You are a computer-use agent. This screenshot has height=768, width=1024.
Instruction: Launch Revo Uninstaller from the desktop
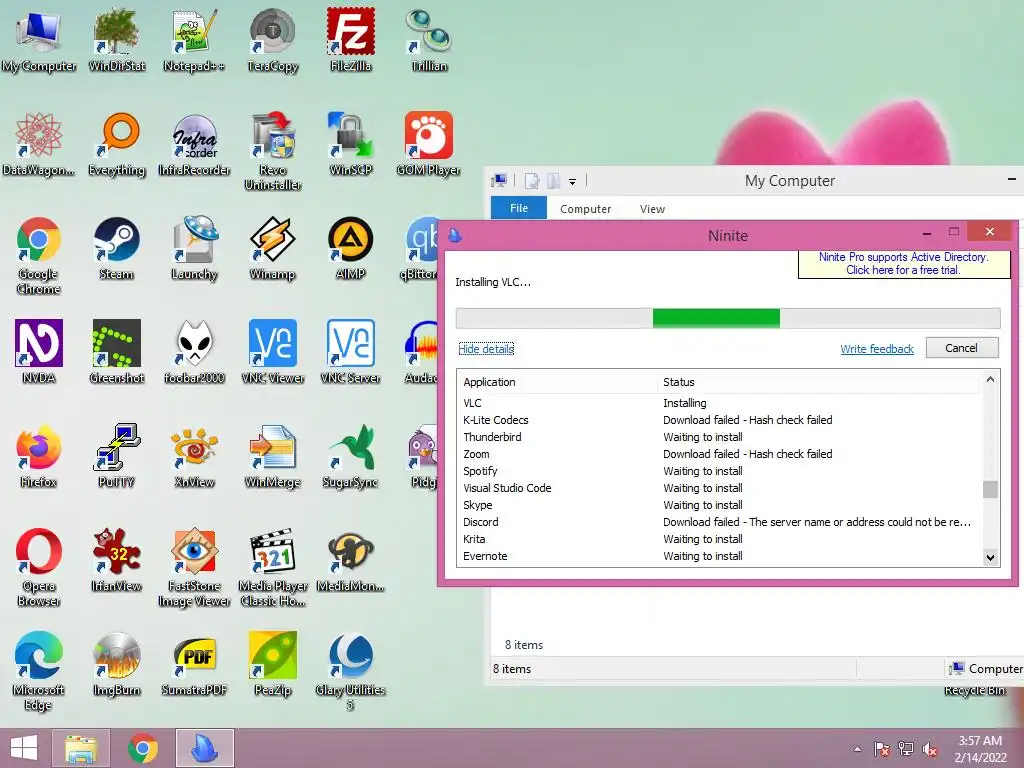pyautogui.click(x=272, y=150)
